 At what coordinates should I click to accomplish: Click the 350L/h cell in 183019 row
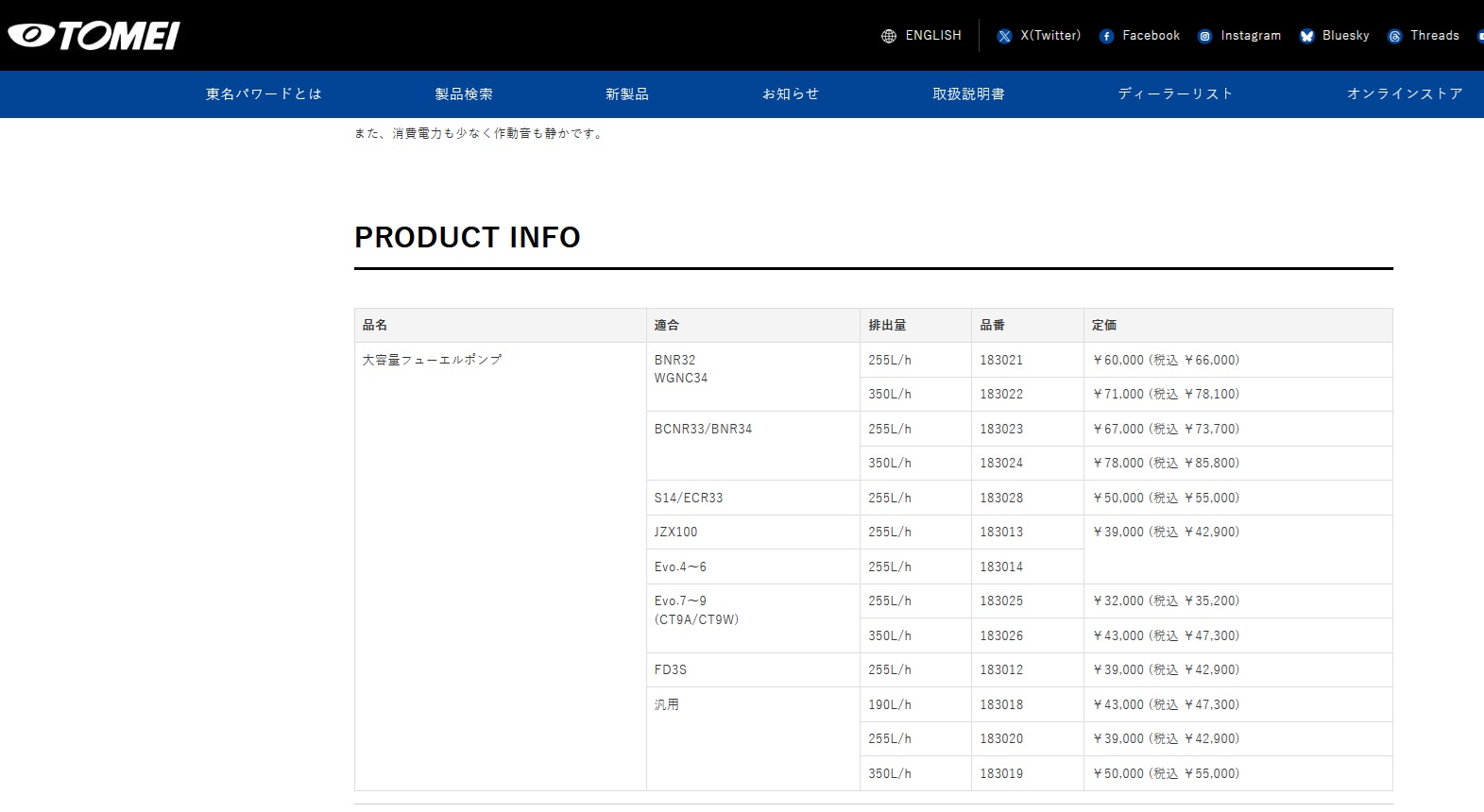click(915, 773)
